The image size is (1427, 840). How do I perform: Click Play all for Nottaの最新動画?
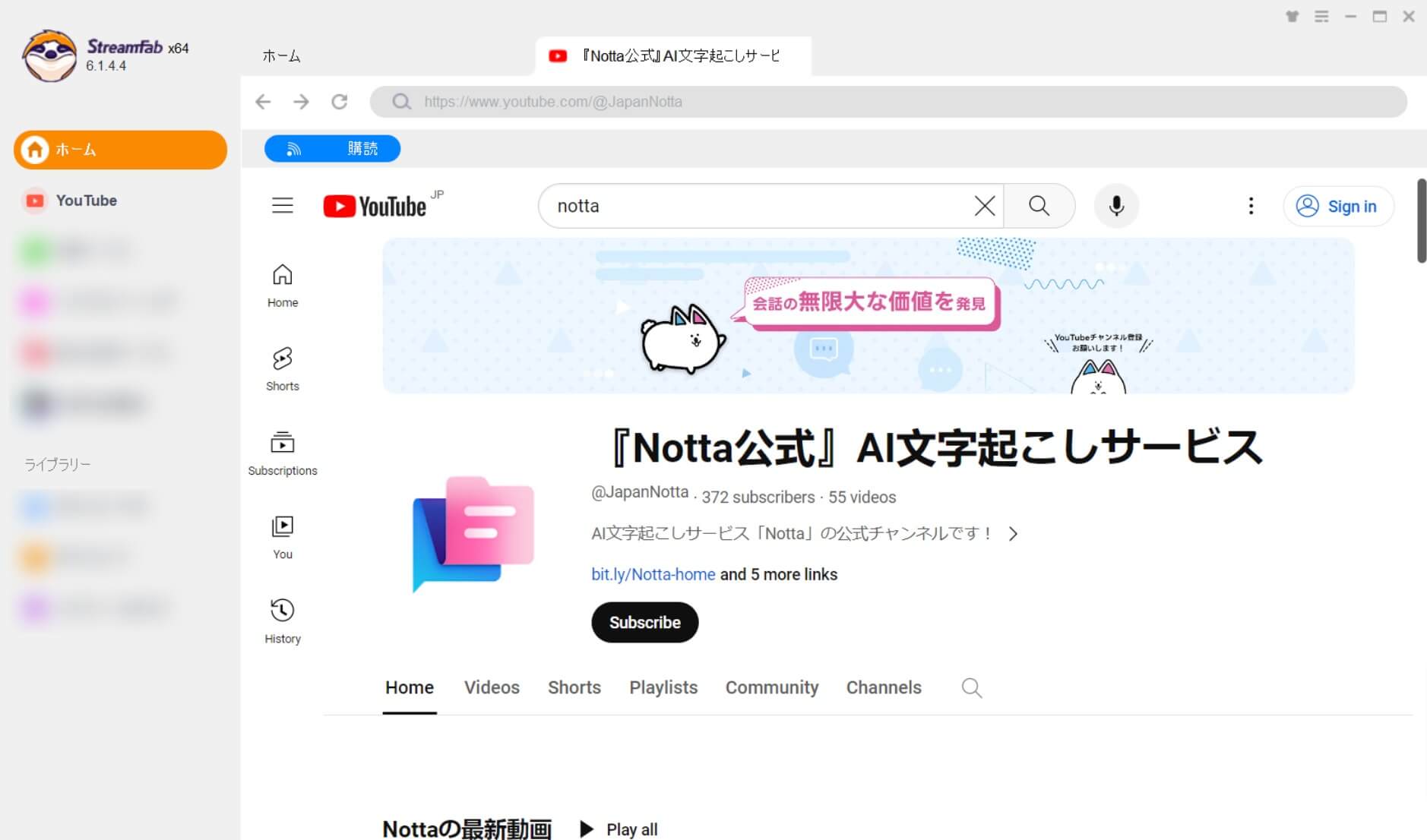click(619, 829)
